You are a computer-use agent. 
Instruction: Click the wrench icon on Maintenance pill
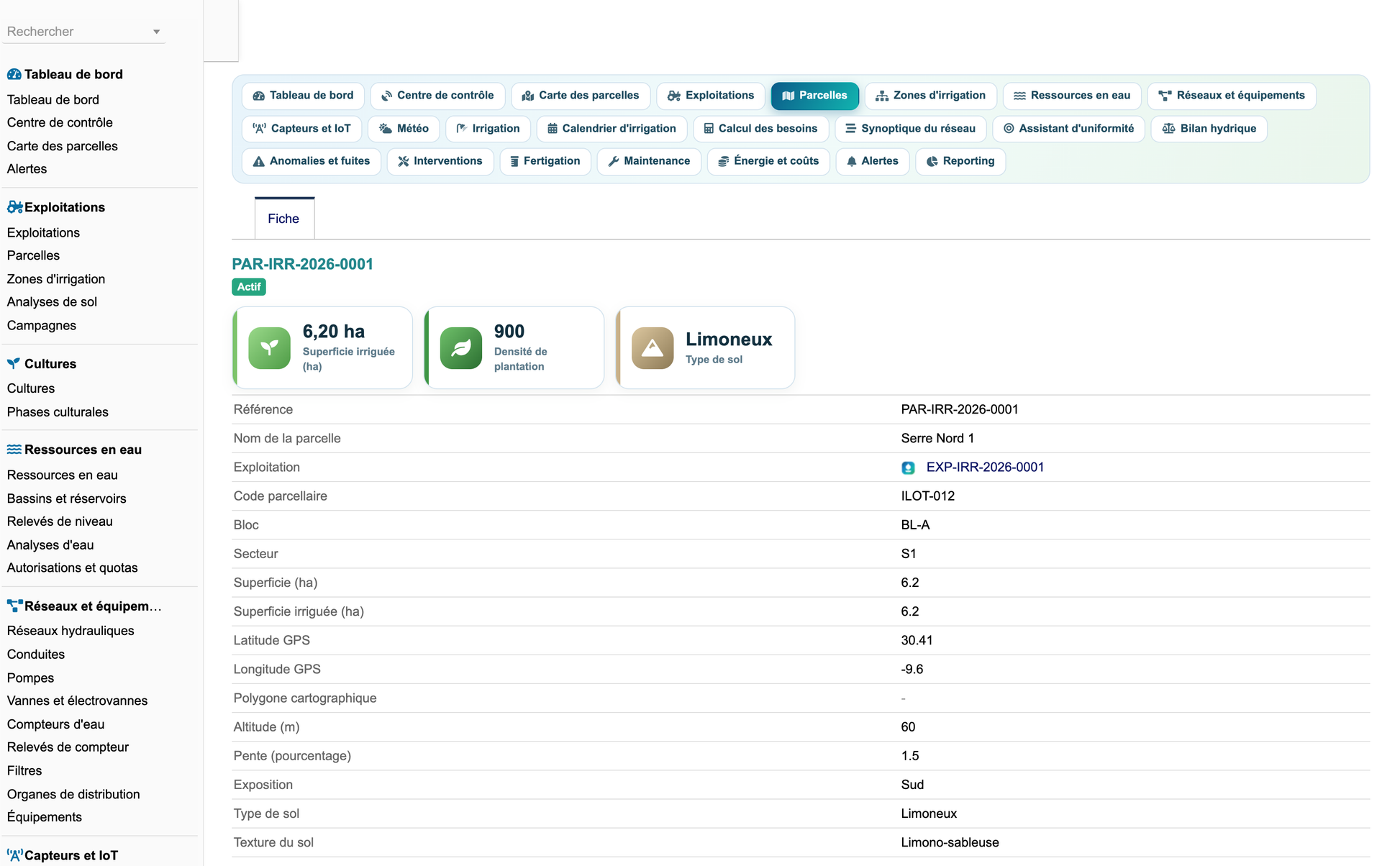(614, 161)
